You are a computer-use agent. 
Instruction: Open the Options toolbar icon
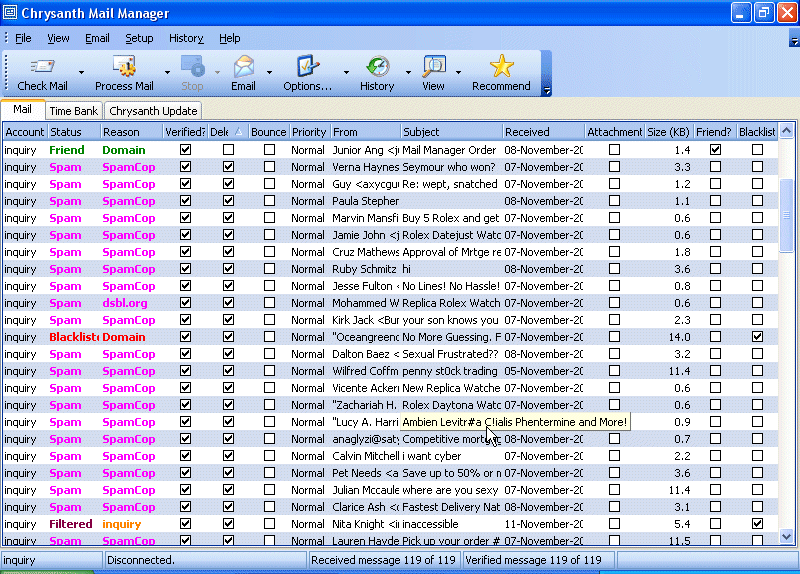[307, 66]
